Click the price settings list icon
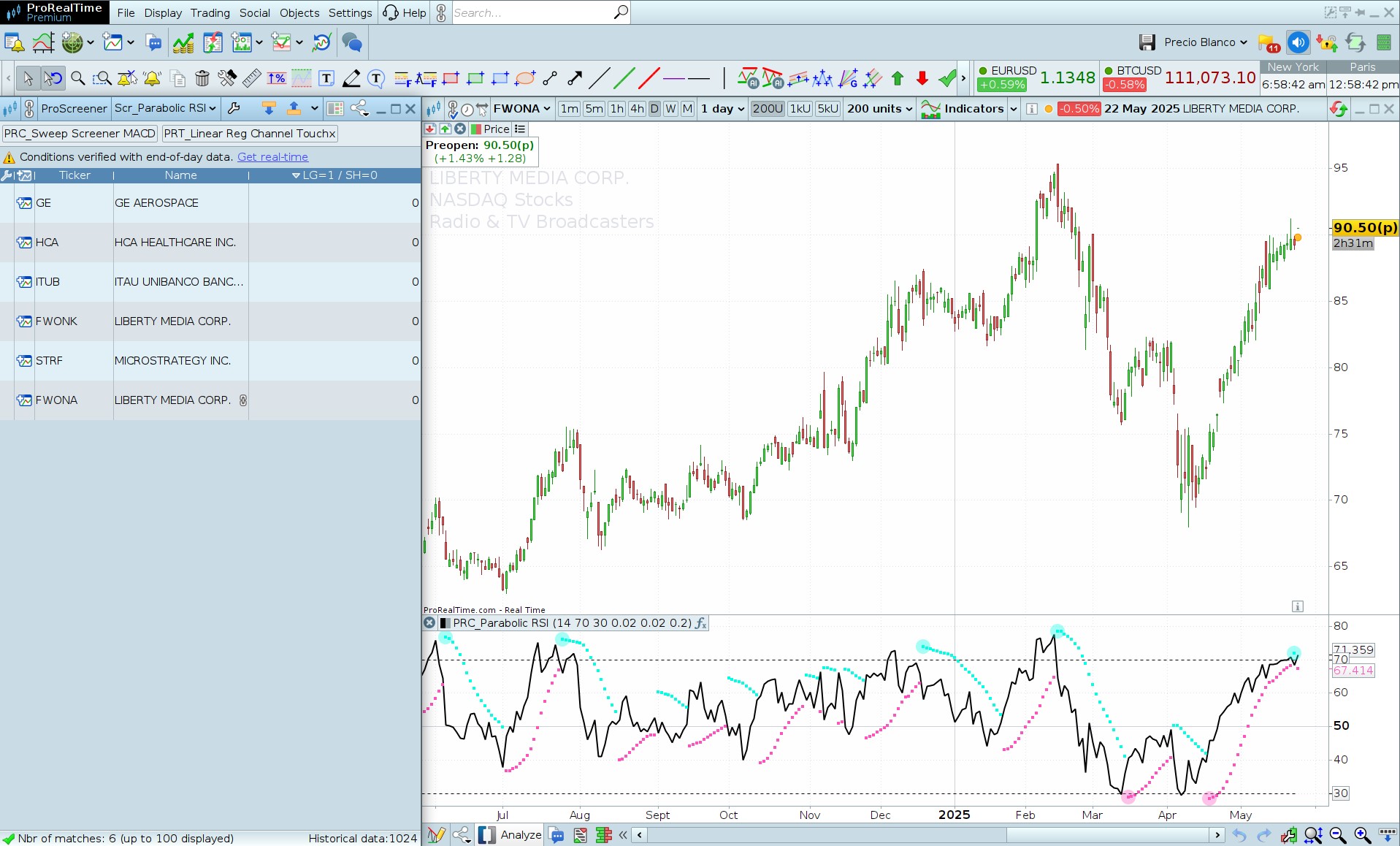 point(520,129)
